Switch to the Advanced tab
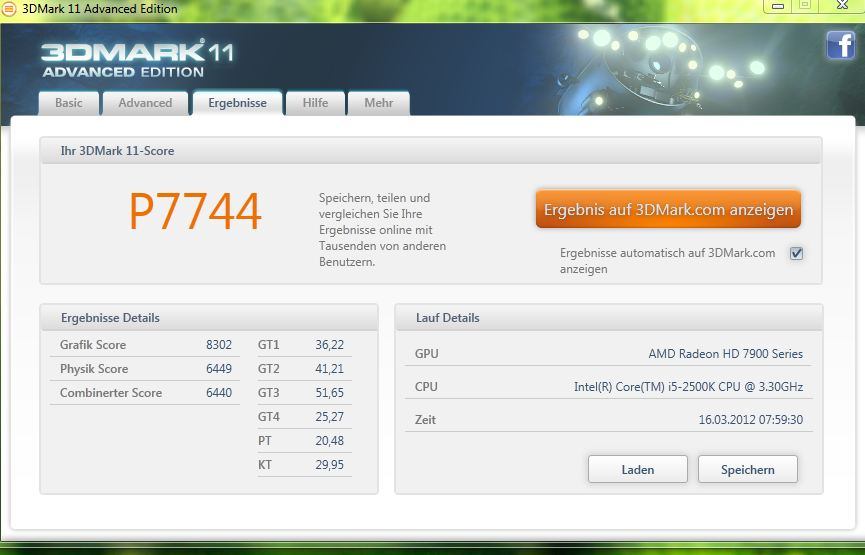865x555 pixels. tap(146, 103)
